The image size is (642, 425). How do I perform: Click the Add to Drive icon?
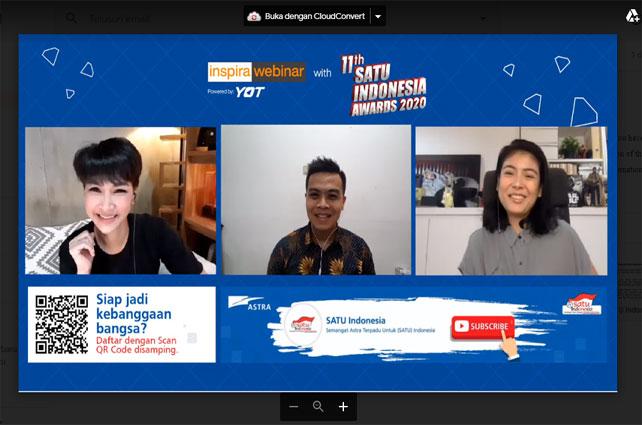click(x=633, y=16)
